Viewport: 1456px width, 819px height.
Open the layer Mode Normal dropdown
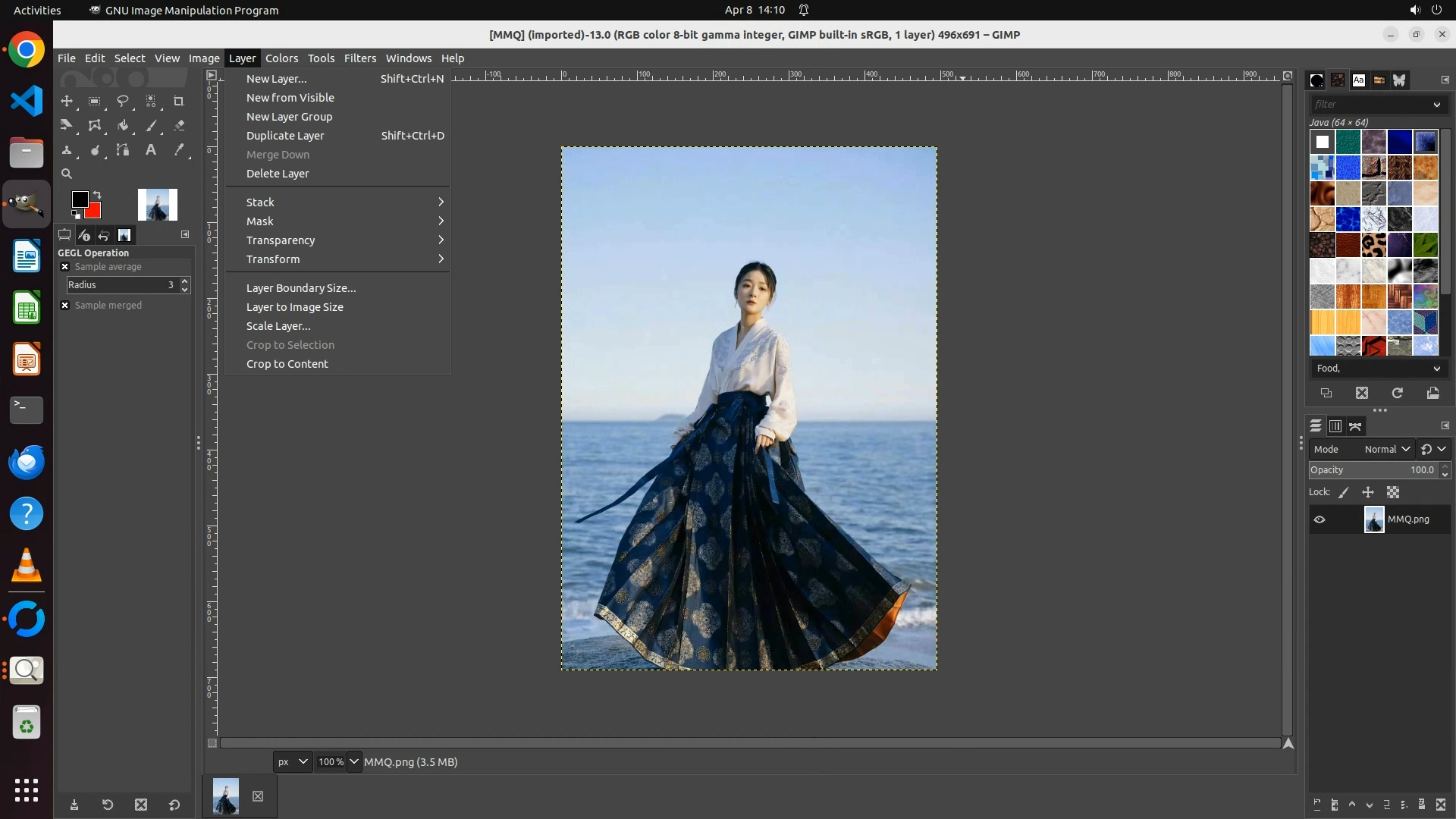[1386, 449]
